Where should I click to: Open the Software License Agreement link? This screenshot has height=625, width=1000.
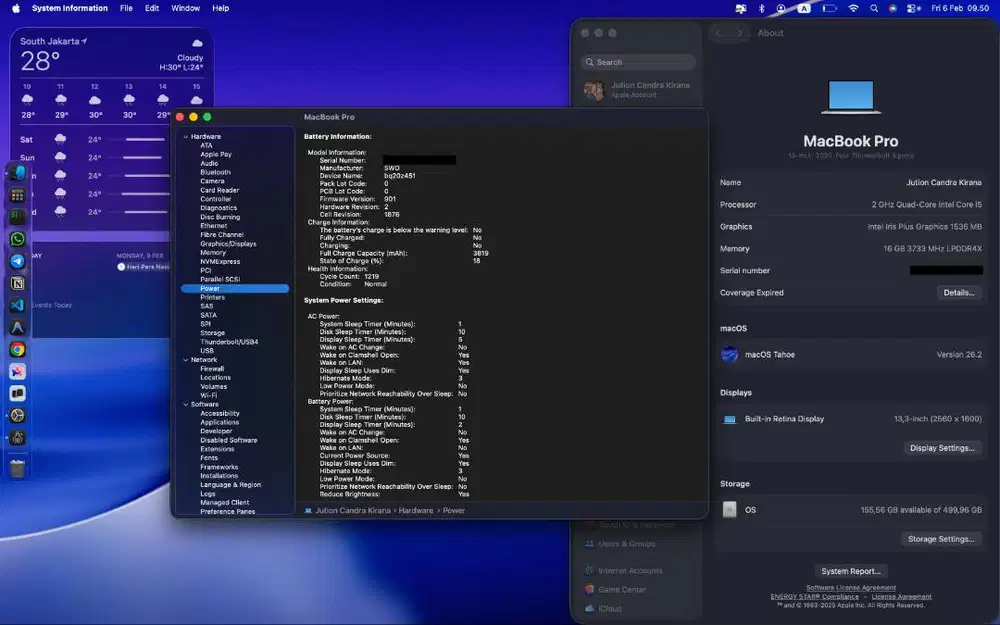pyautogui.click(x=851, y=587)
